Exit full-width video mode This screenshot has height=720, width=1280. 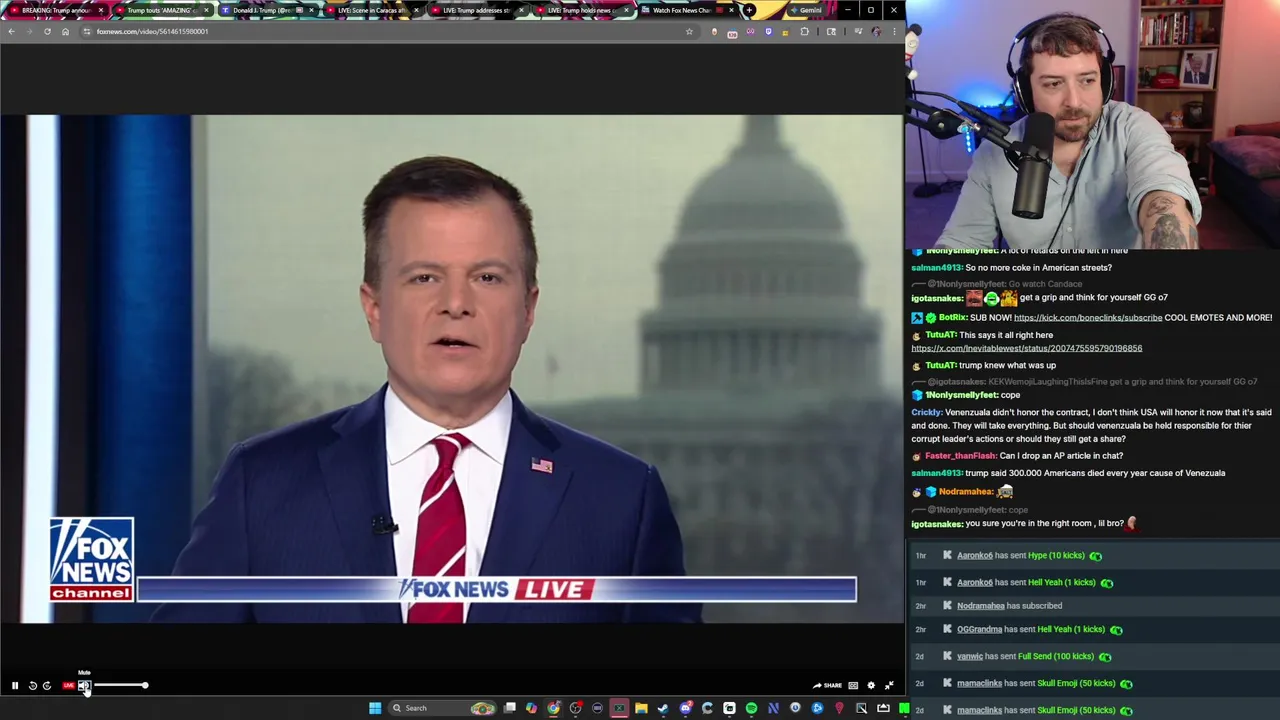[x=889, y=686]
